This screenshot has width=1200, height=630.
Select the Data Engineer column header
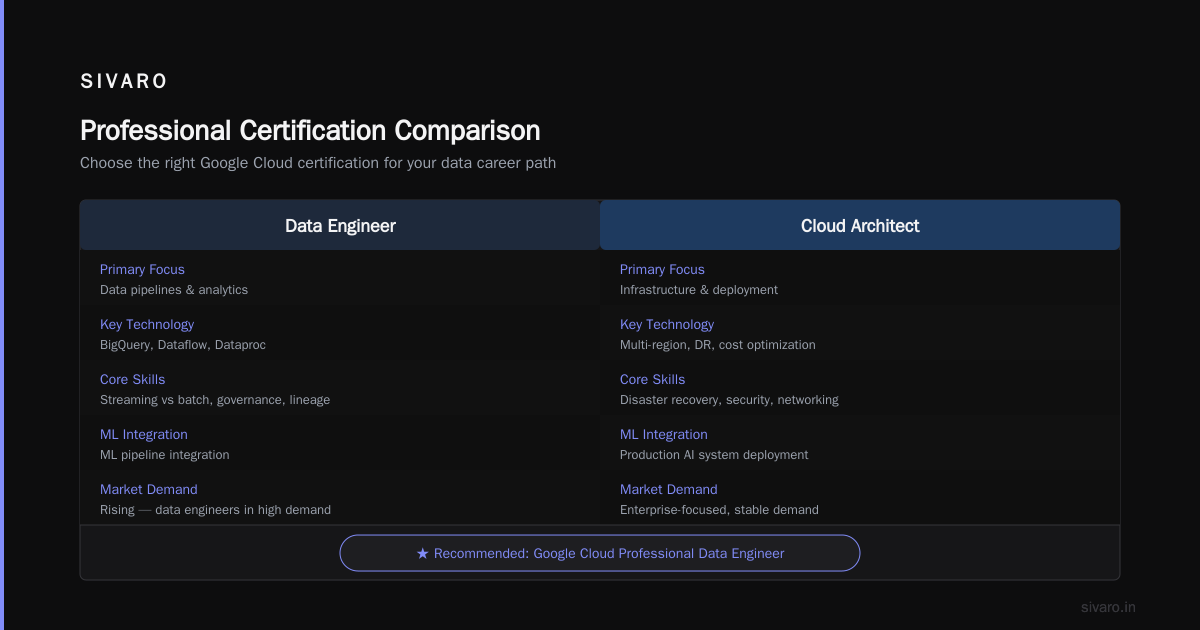[x=340, y=225]
